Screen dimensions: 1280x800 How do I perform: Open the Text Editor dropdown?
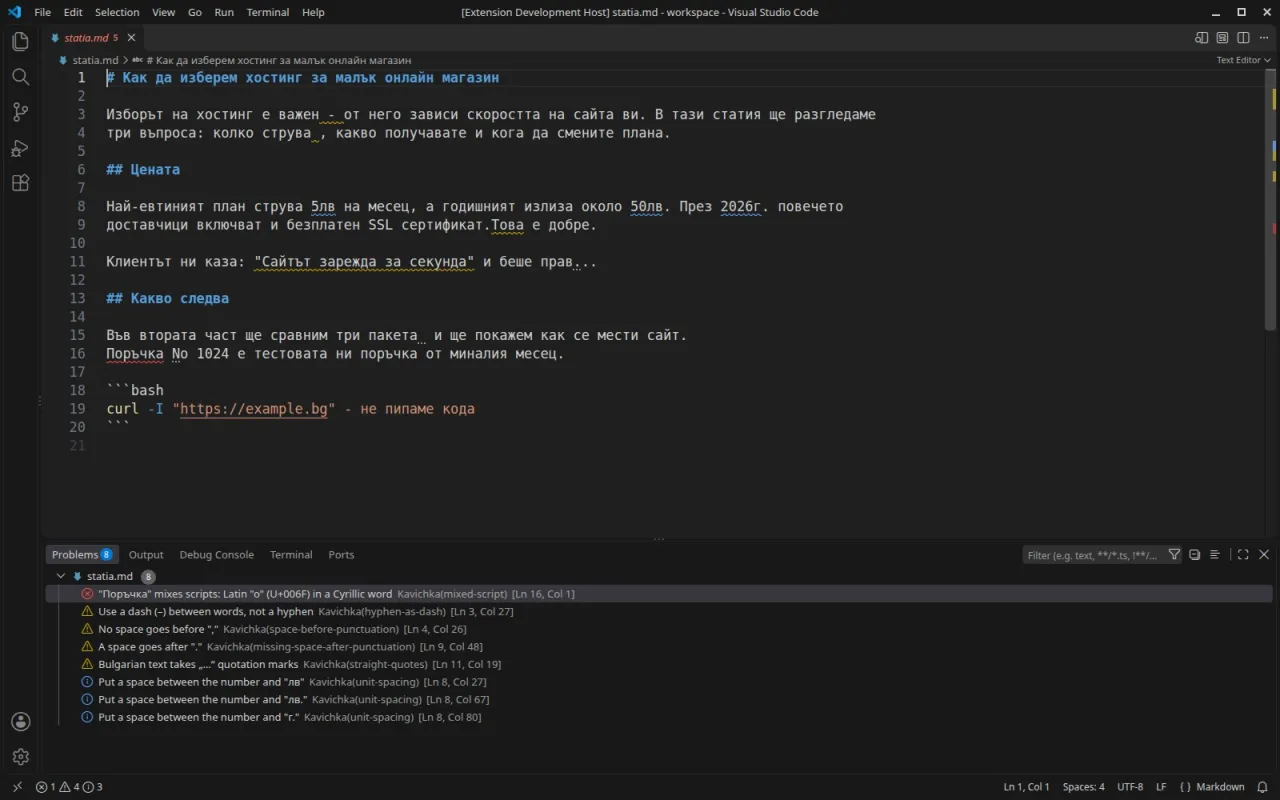(x=1243, y=60)
